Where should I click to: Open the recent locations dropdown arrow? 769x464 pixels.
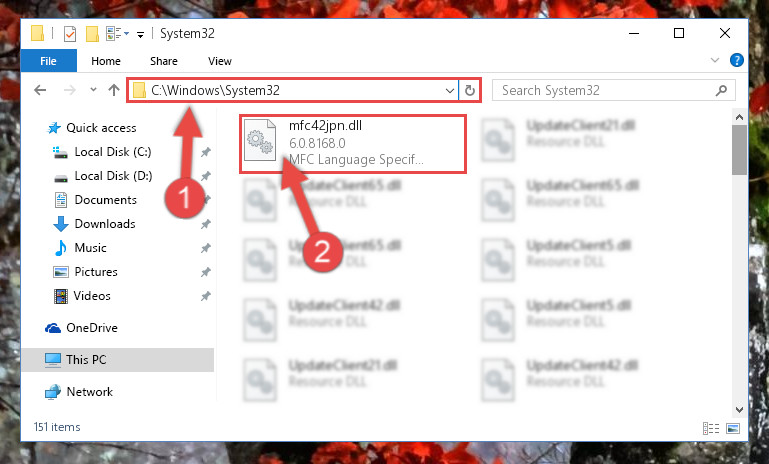point(93,90)
